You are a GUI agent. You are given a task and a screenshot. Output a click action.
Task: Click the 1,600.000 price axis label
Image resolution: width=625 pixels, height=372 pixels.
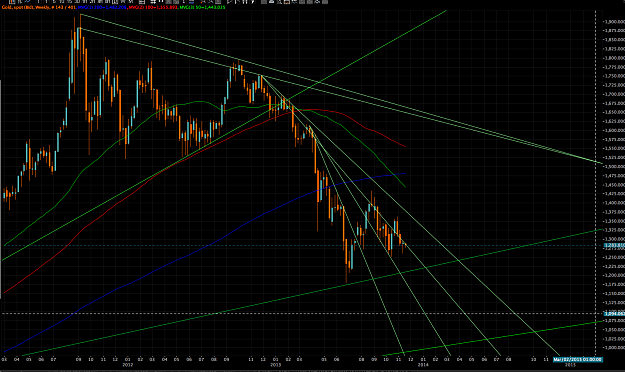(614, 130)
